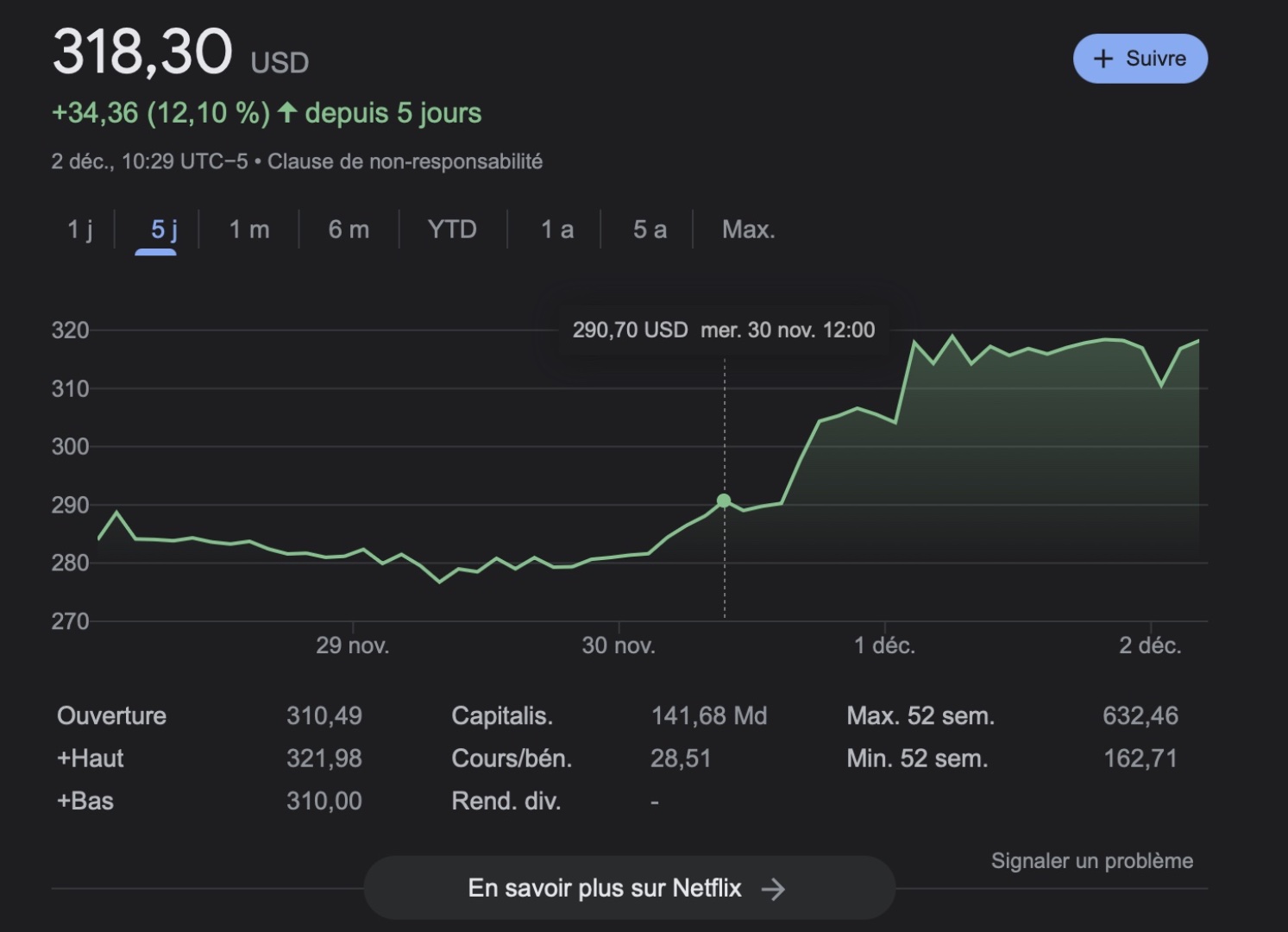Image resolution: width=1288 pixels, height=932 pixels.
Task: Show the YTD chart range
Action: [x=452, y=230]
